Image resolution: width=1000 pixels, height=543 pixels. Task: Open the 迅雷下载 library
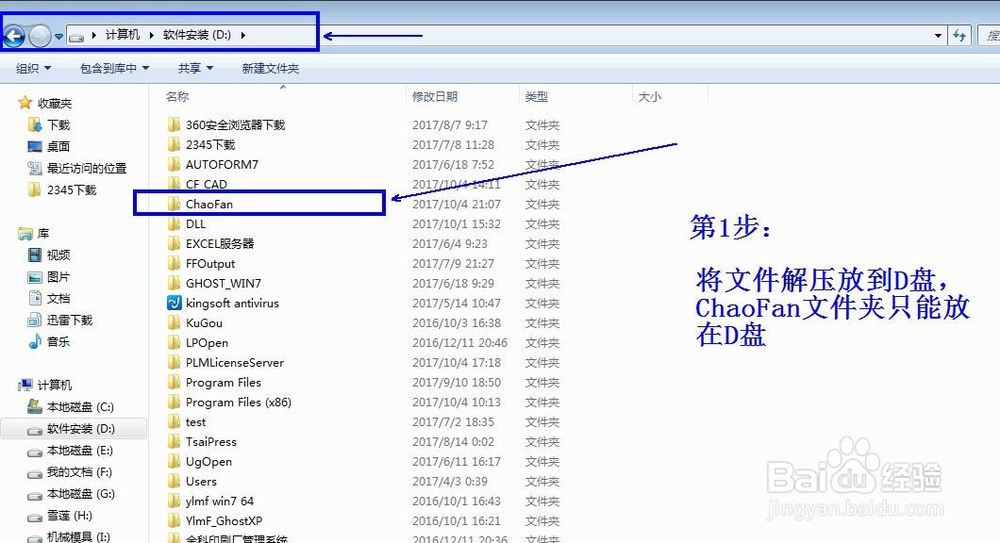(x=70, y=320)
